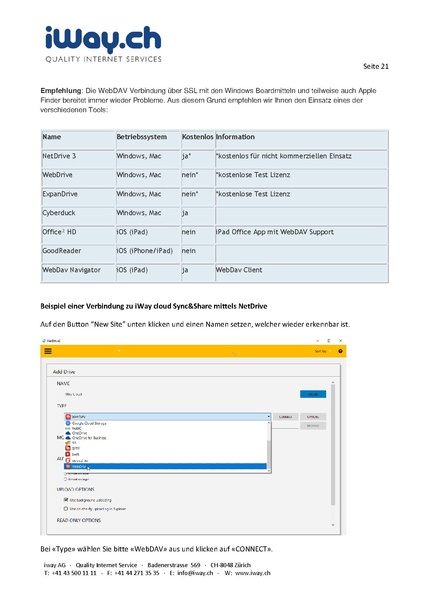The height and width of the screenshot is (600, 424).
Task: Open the www.iway.ch website link
Action: [253, 573]
